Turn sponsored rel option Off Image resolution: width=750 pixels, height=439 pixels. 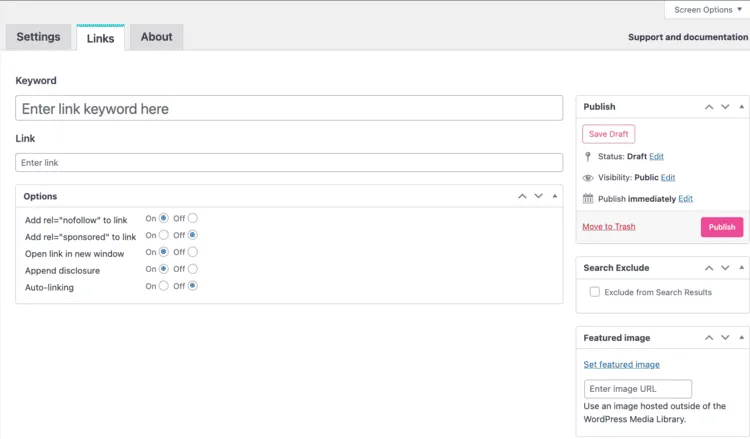[x=192, y=235]
